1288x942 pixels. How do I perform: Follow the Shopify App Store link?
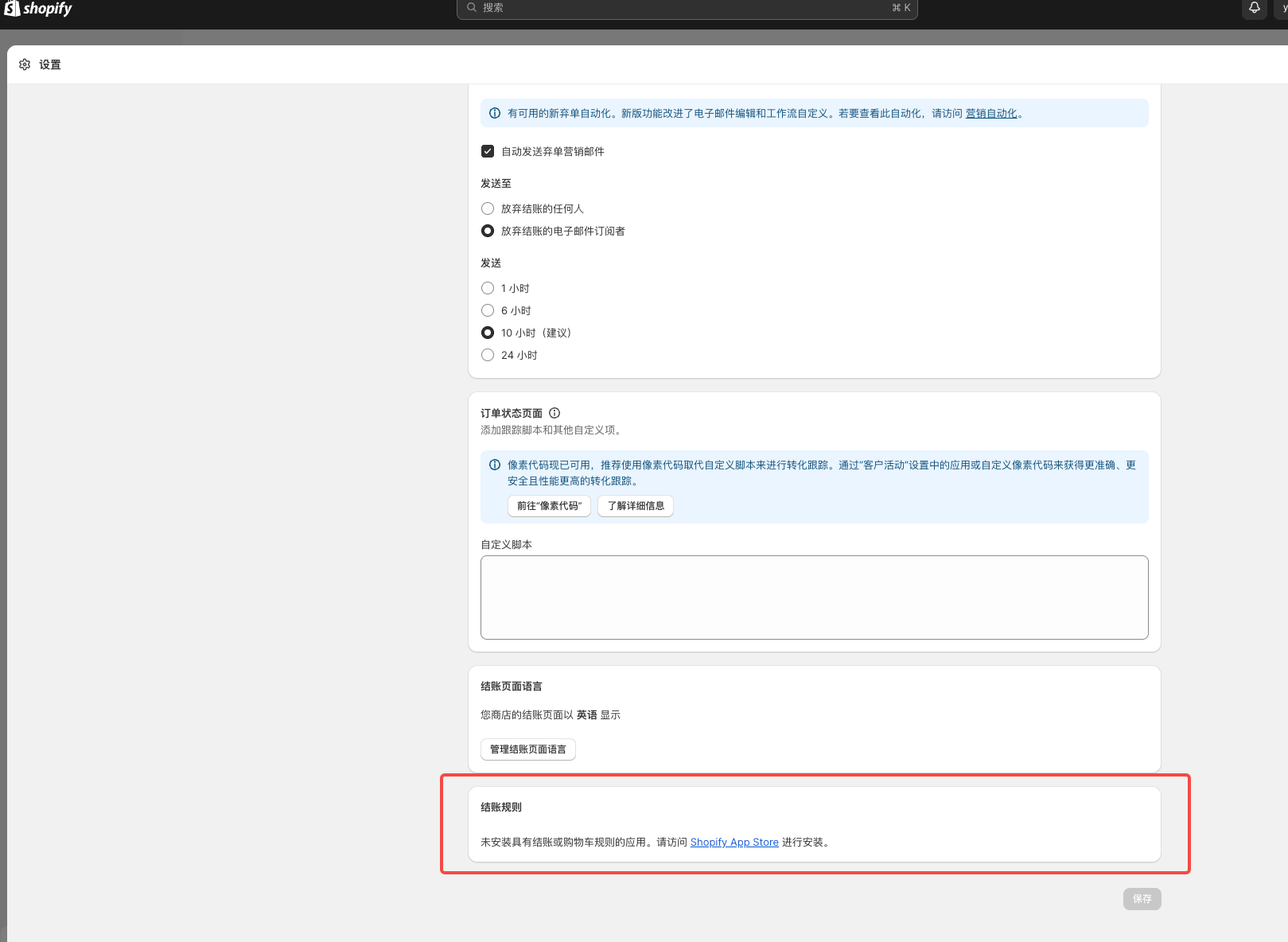[x=734, y=843]
